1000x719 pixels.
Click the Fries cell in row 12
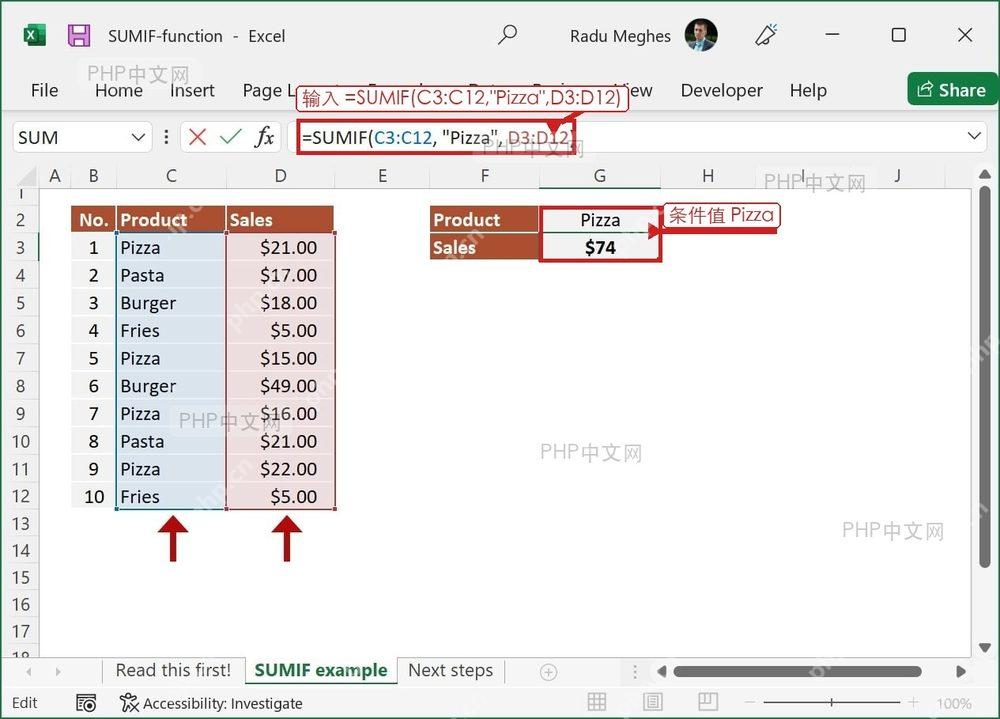pyautogui.click(x=171, y=496)
